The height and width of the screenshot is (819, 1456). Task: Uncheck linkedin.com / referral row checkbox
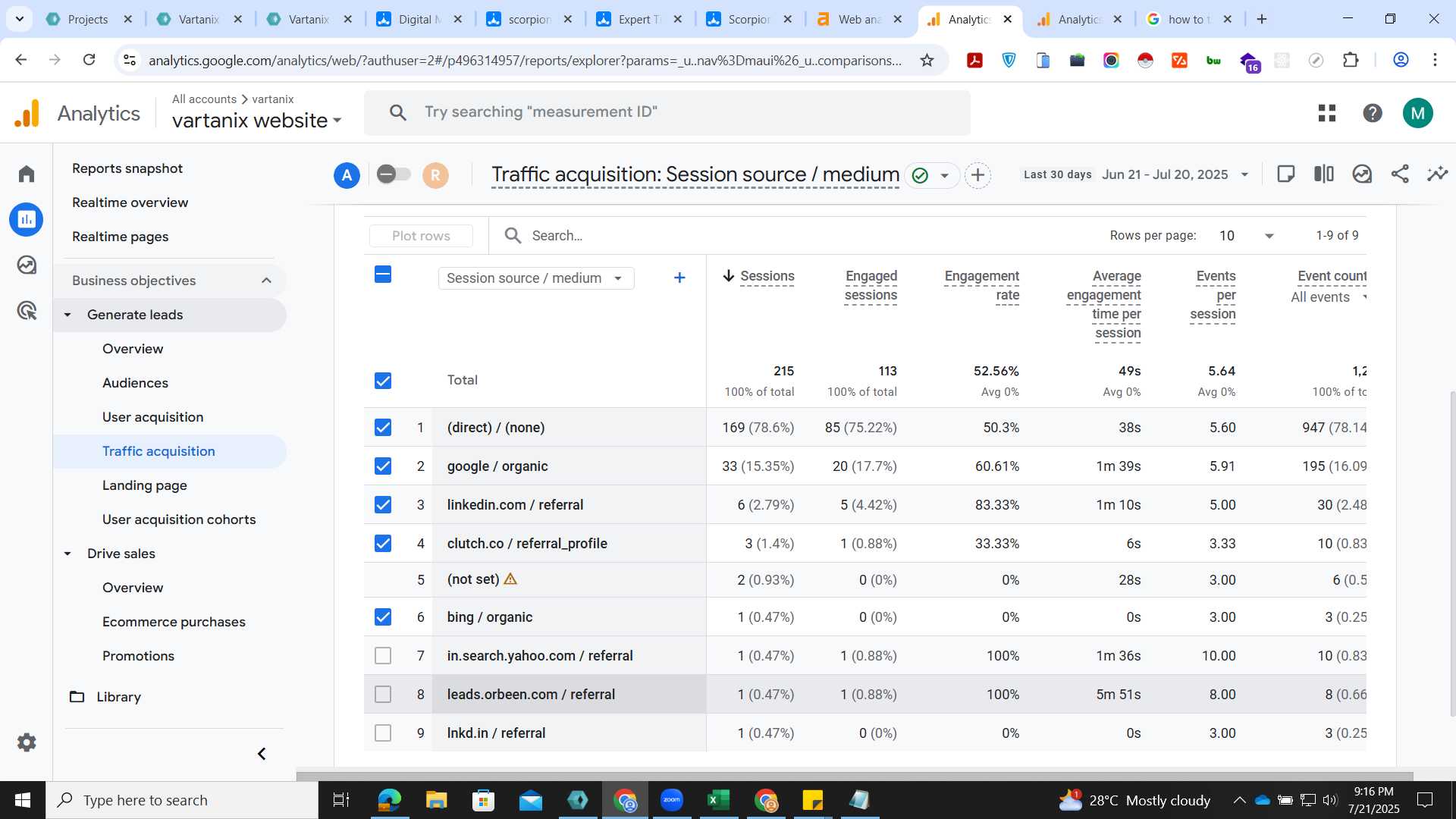coord(383,505)
